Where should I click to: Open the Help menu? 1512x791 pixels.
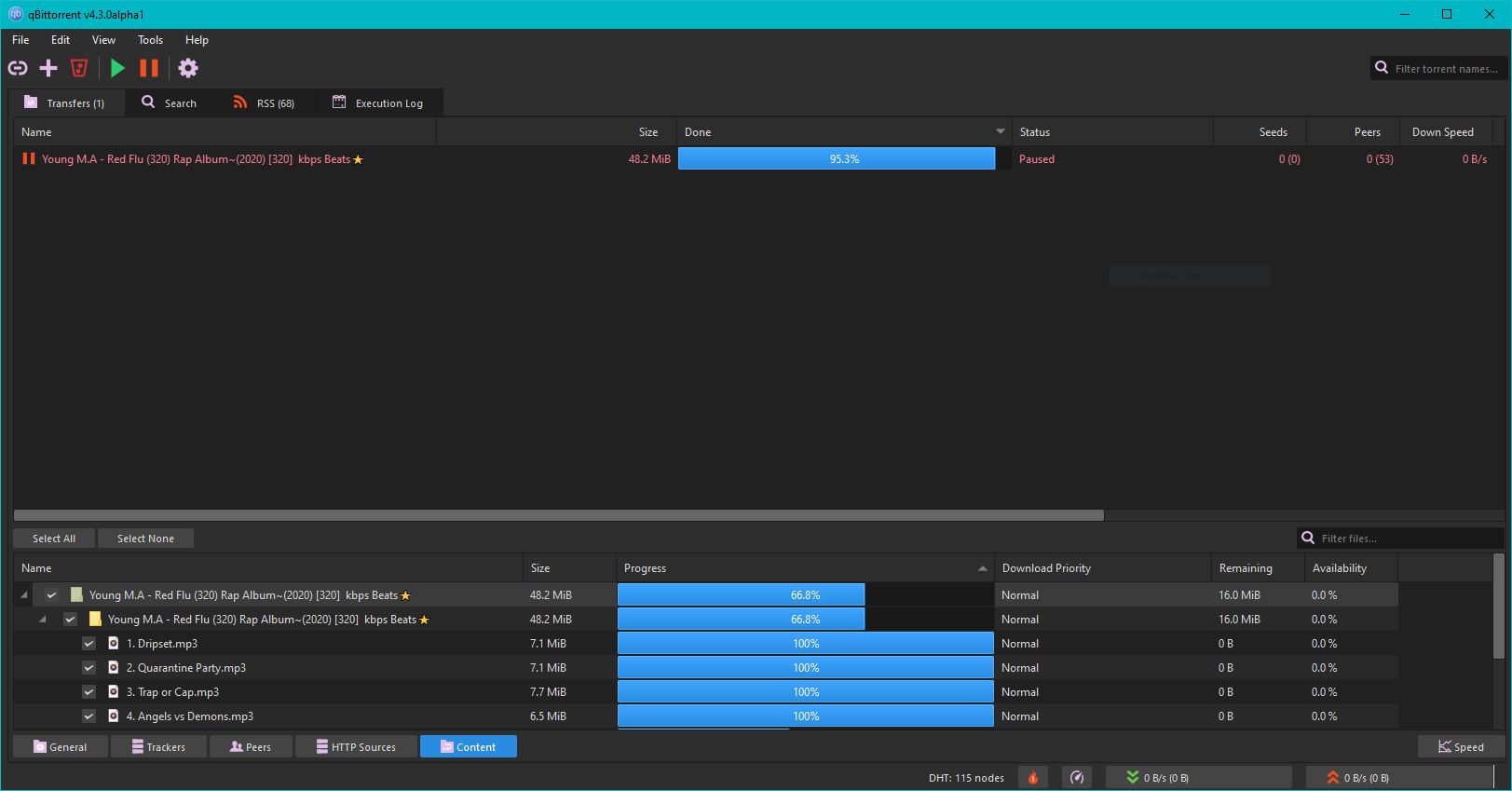click(197, 40)
